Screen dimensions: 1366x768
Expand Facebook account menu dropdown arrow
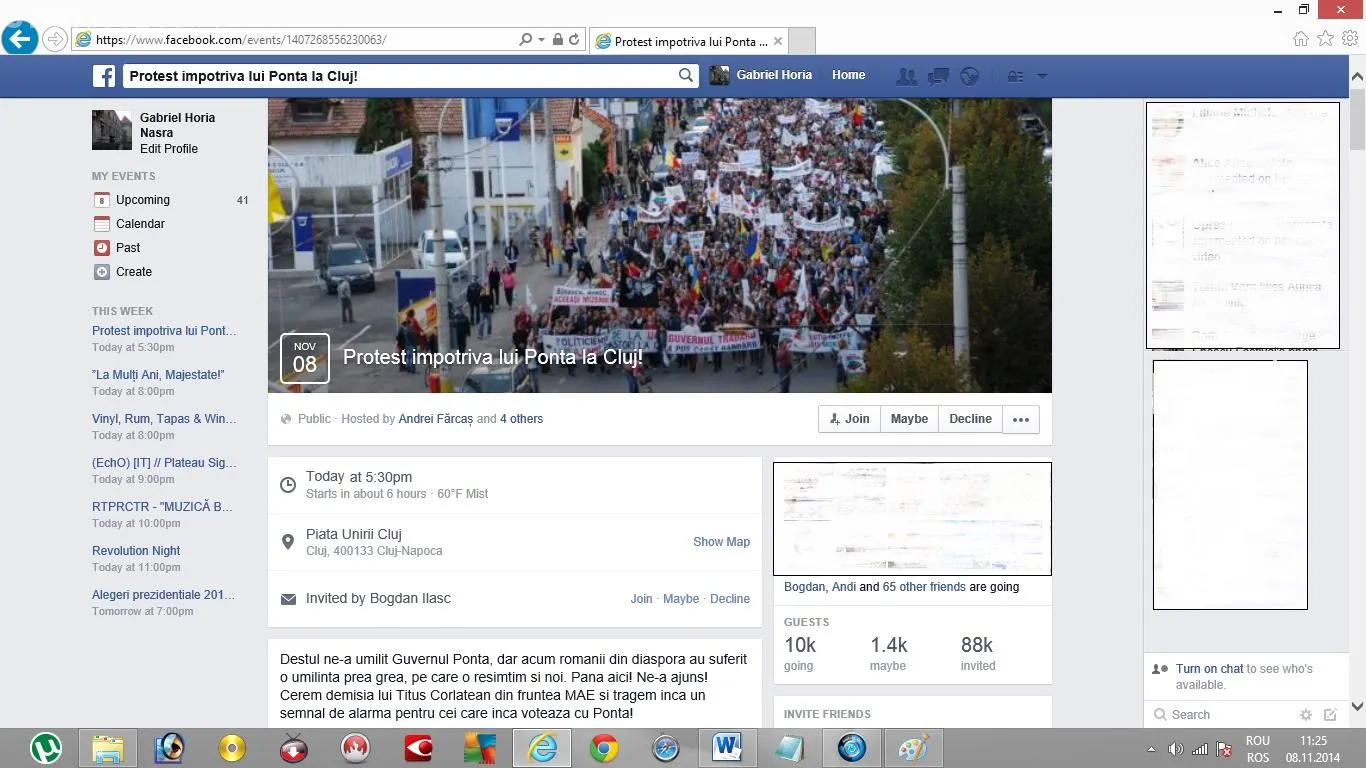point(1042,76)
